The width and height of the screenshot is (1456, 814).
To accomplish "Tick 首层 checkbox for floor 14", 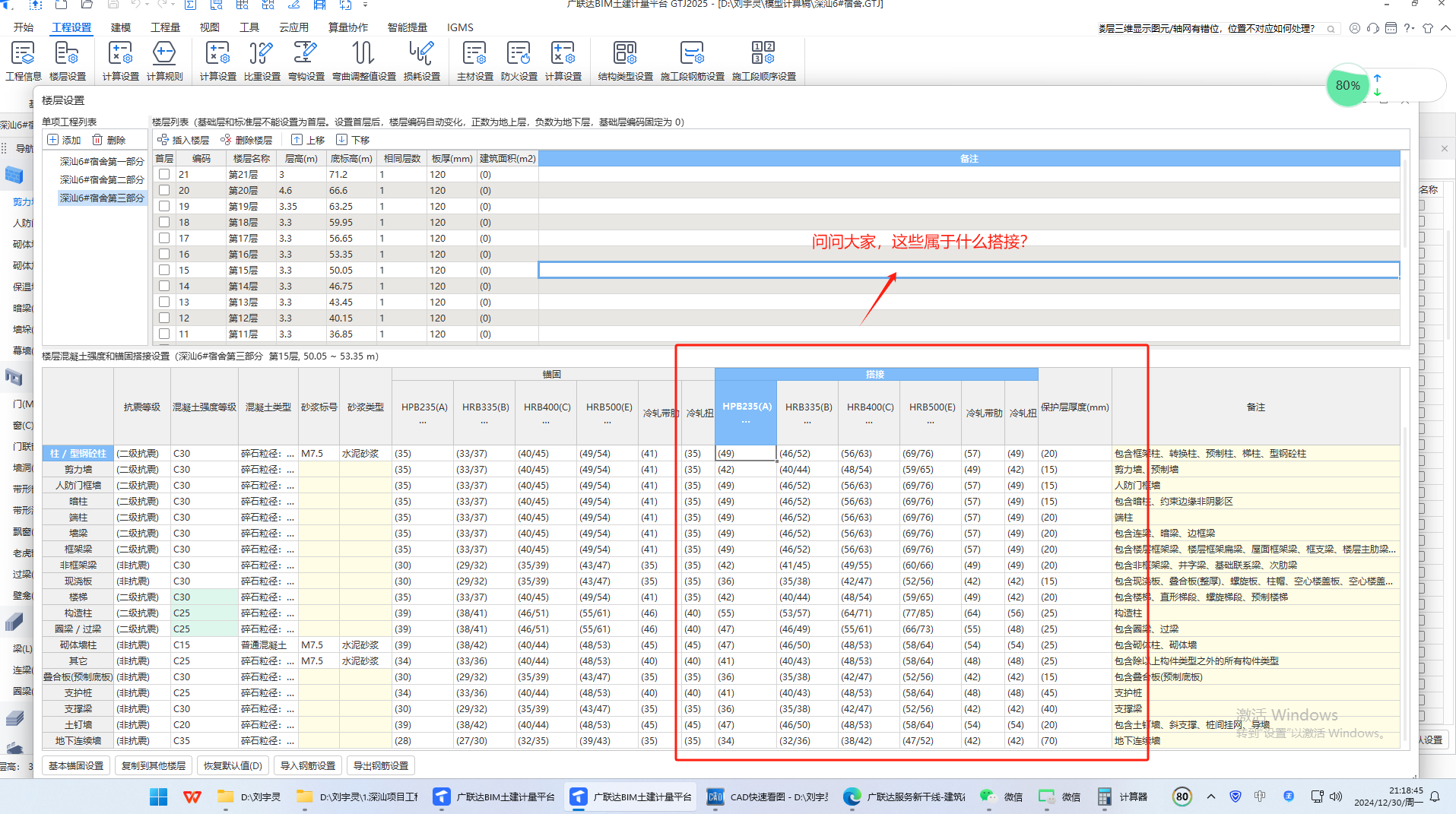I will 164,286.
